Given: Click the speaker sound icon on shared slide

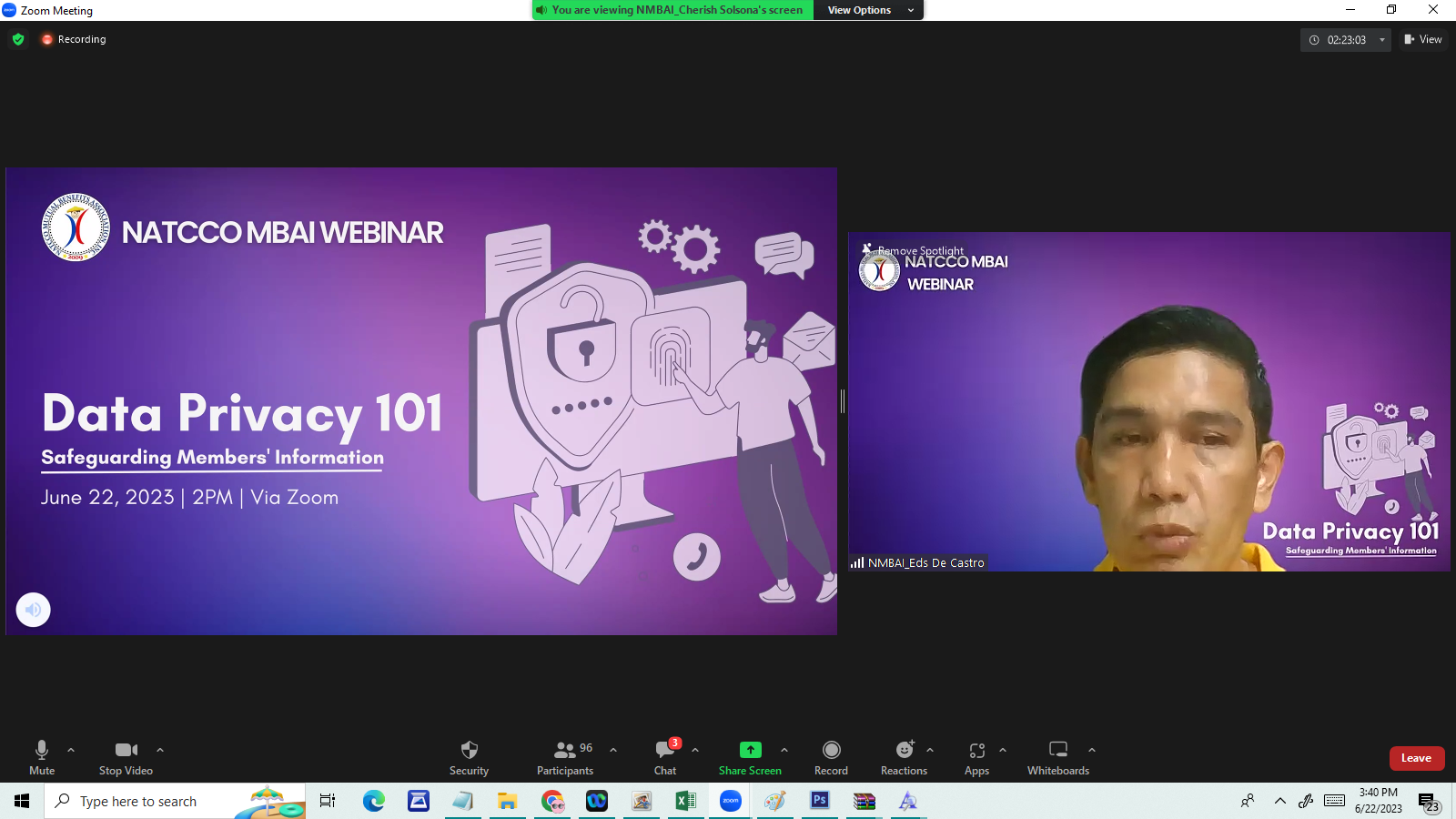Looking at the screenshot, I should pos(34,610).
